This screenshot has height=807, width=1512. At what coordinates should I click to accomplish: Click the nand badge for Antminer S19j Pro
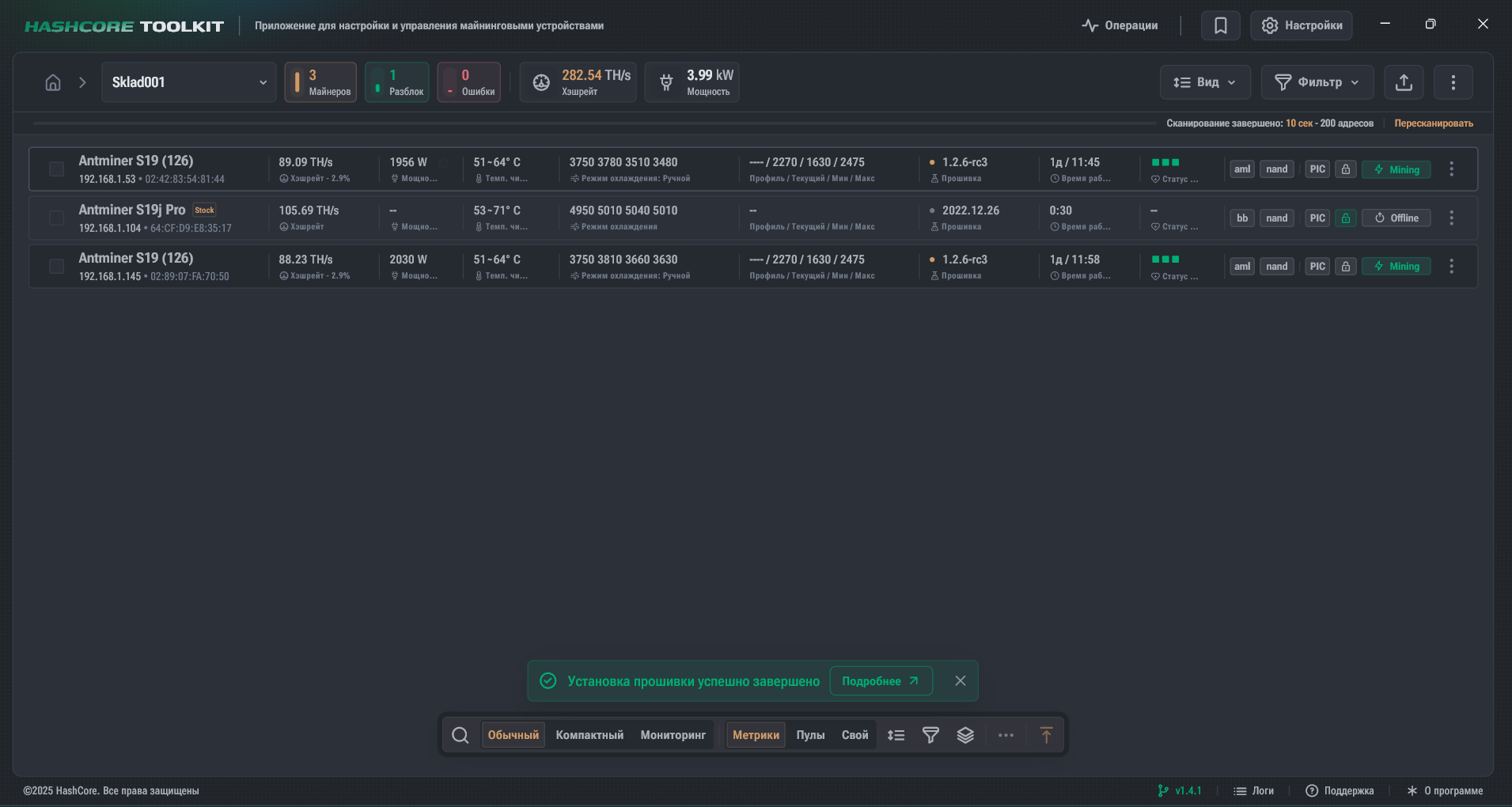[x=1277, y=218]
